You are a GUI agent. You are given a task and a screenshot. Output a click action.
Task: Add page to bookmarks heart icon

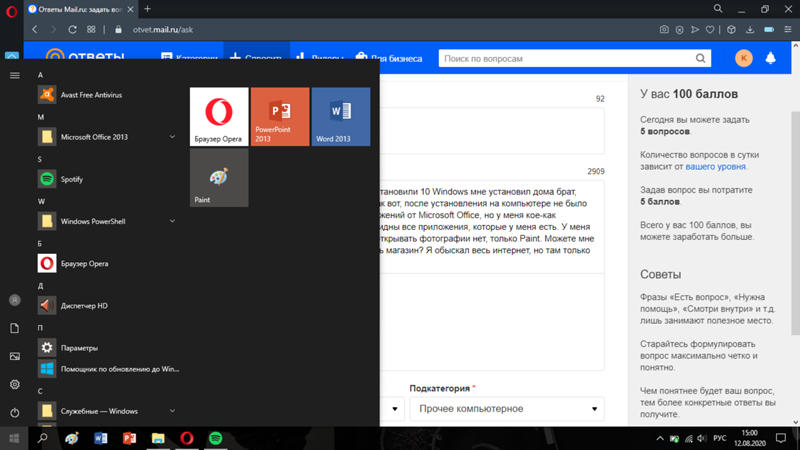(x=710, y=30)
